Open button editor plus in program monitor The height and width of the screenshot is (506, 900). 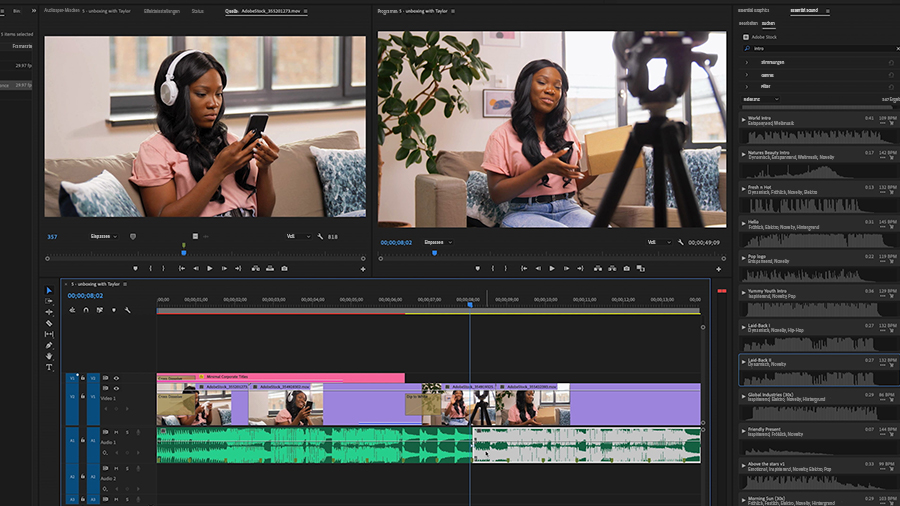719,269
